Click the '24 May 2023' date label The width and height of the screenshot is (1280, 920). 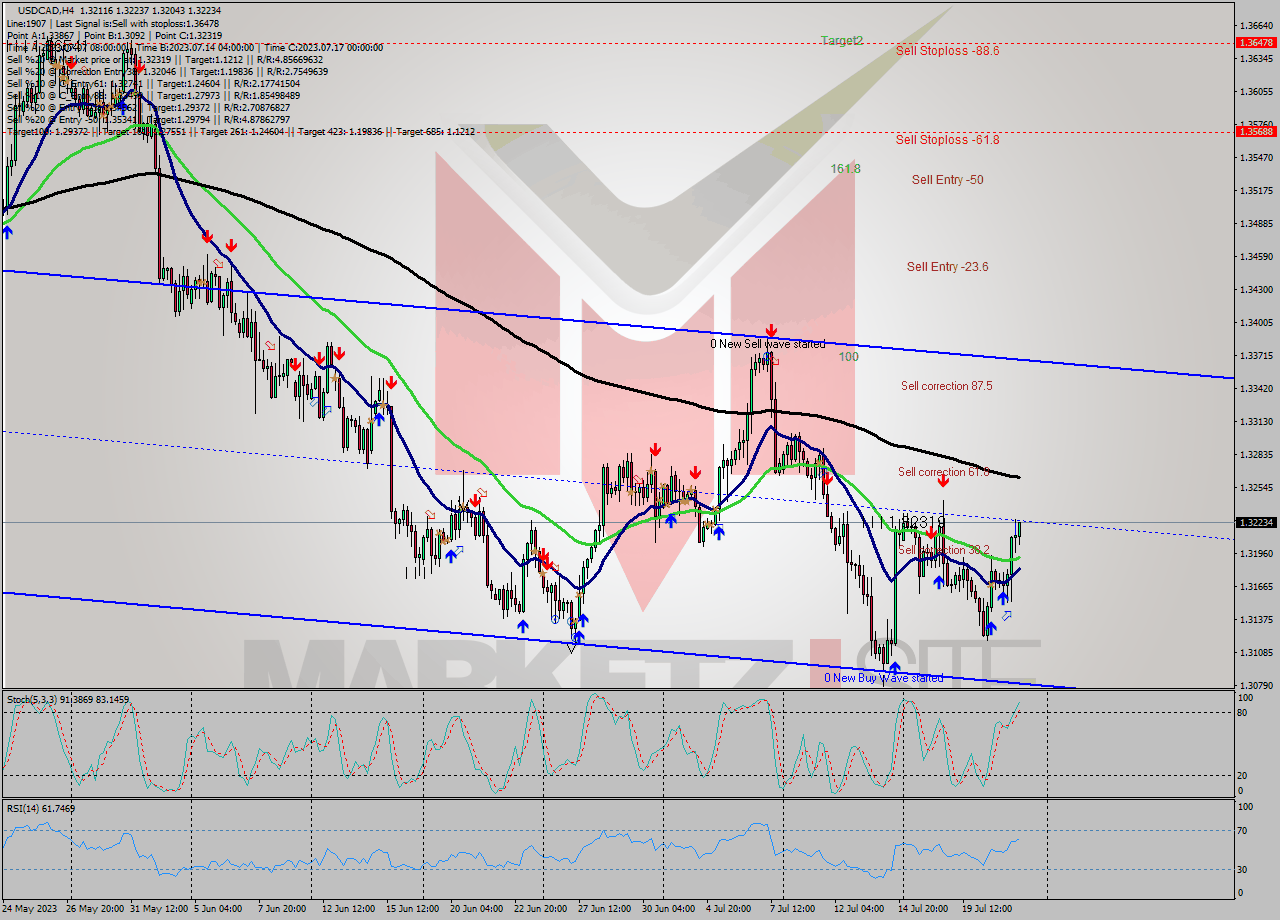point(31,909)
